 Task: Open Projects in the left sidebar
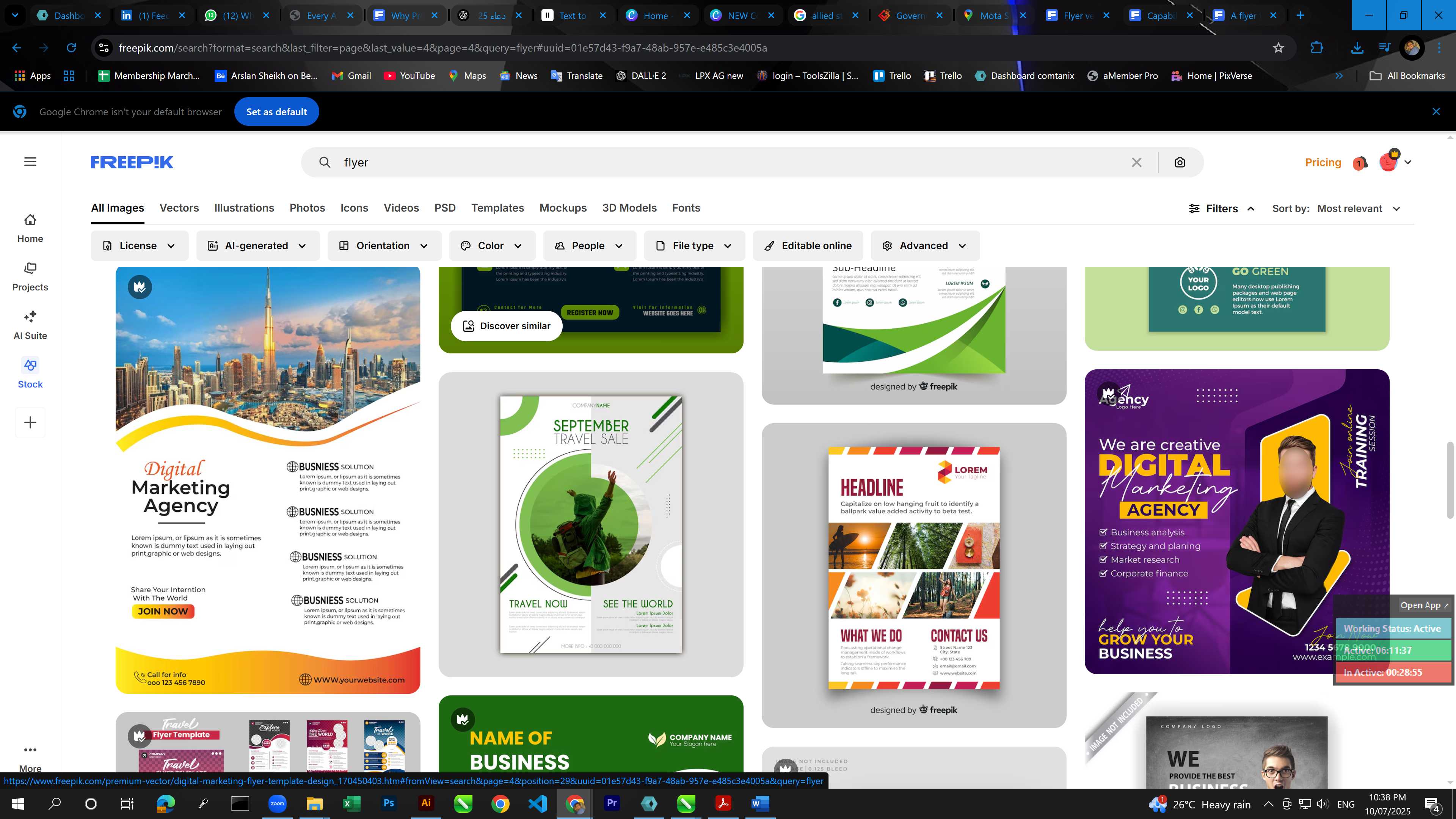(x=30, y=277)
